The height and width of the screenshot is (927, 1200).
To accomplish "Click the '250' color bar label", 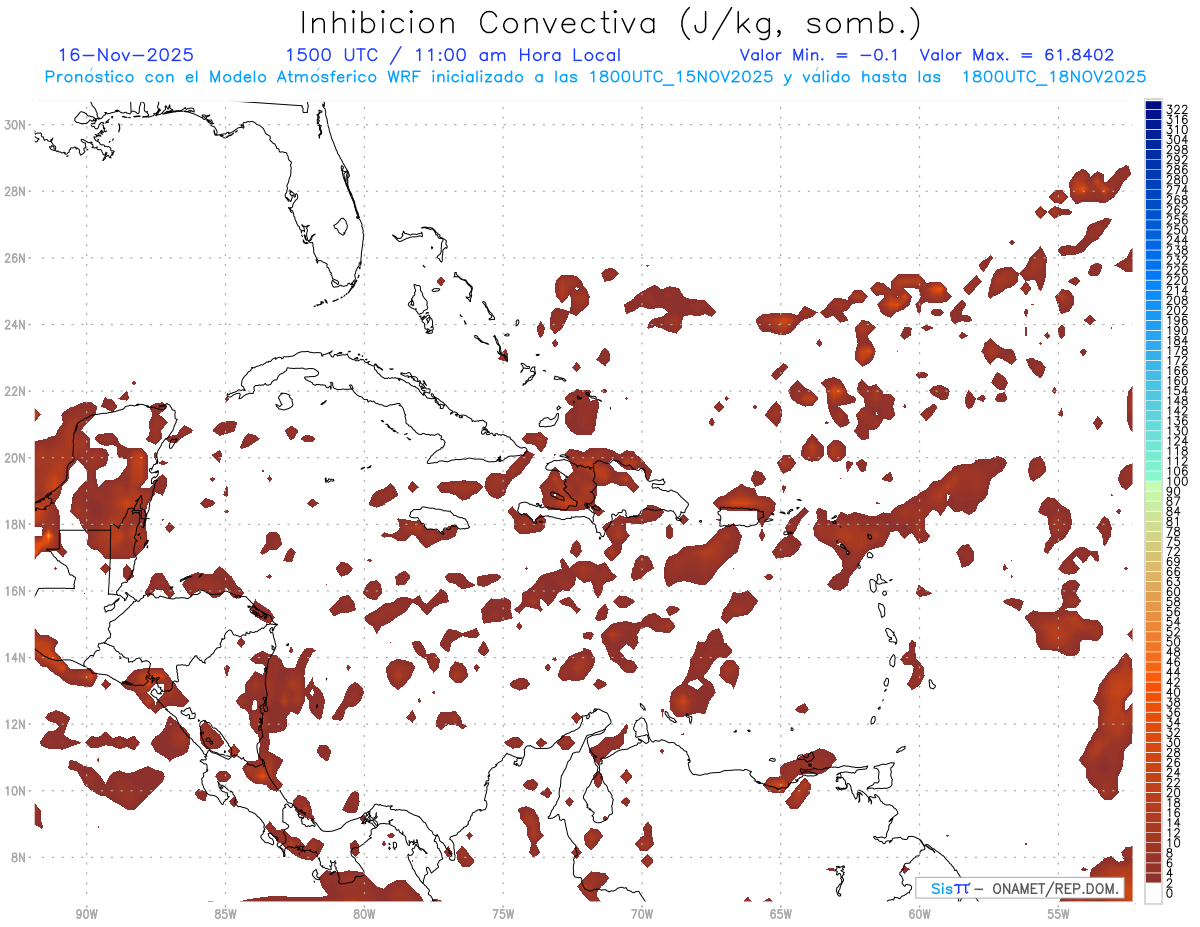I will pyautogui.click(x=1176, y=230).
